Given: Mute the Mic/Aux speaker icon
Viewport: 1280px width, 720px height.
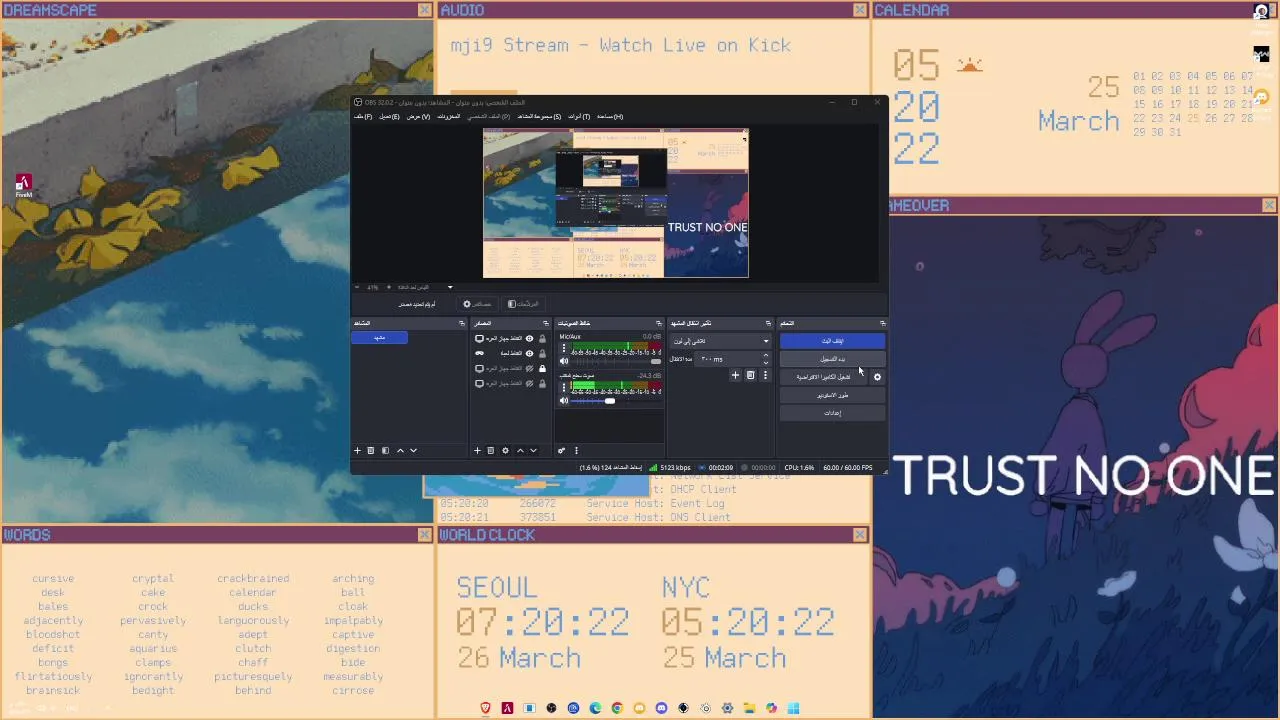Looking at the screenshot, I should [x=564, y=361].
